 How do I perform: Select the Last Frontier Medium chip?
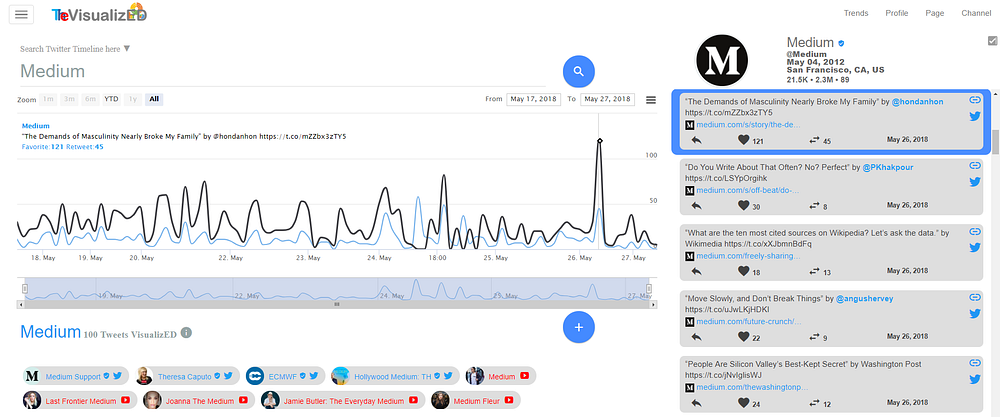click(x=80, y=400)
